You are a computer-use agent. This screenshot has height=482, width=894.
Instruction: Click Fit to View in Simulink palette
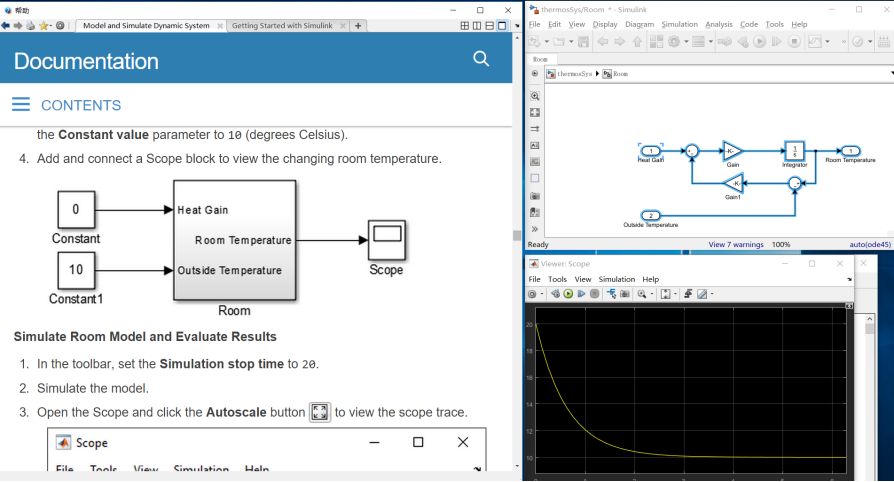pyautogui.click(x=535, y=113)
